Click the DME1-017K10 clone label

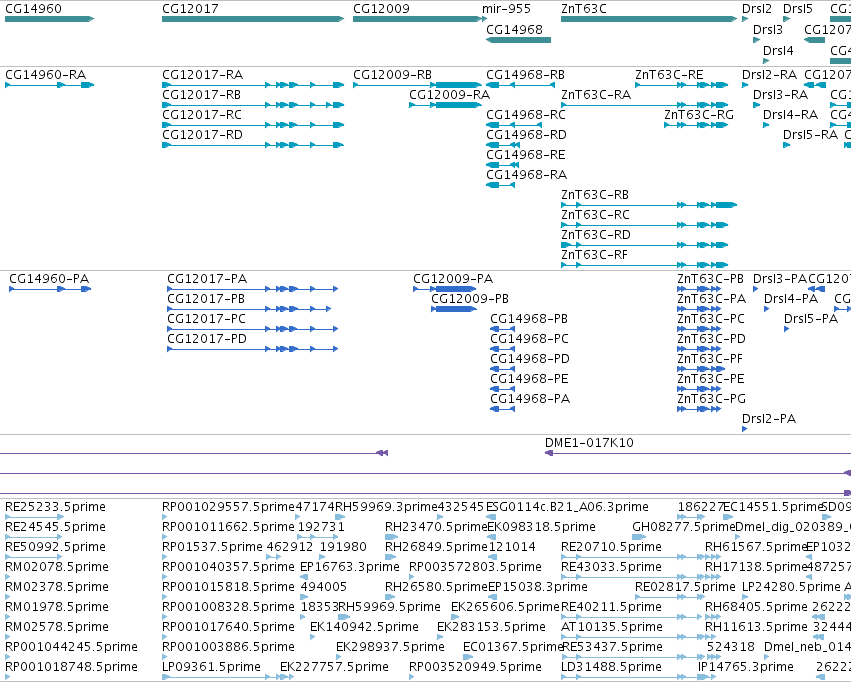(x=589, y=443)
